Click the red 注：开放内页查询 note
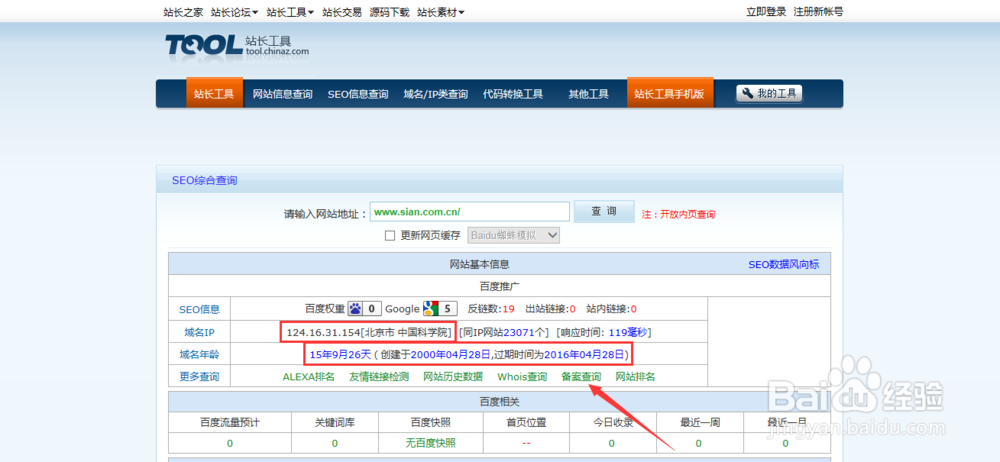This screenshot has height=462, width=1000. coord(679,214)
